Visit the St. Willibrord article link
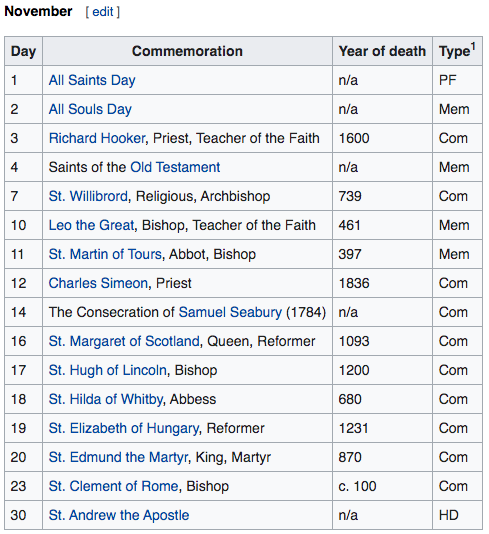The image size is (489, 534). [88, 196]
